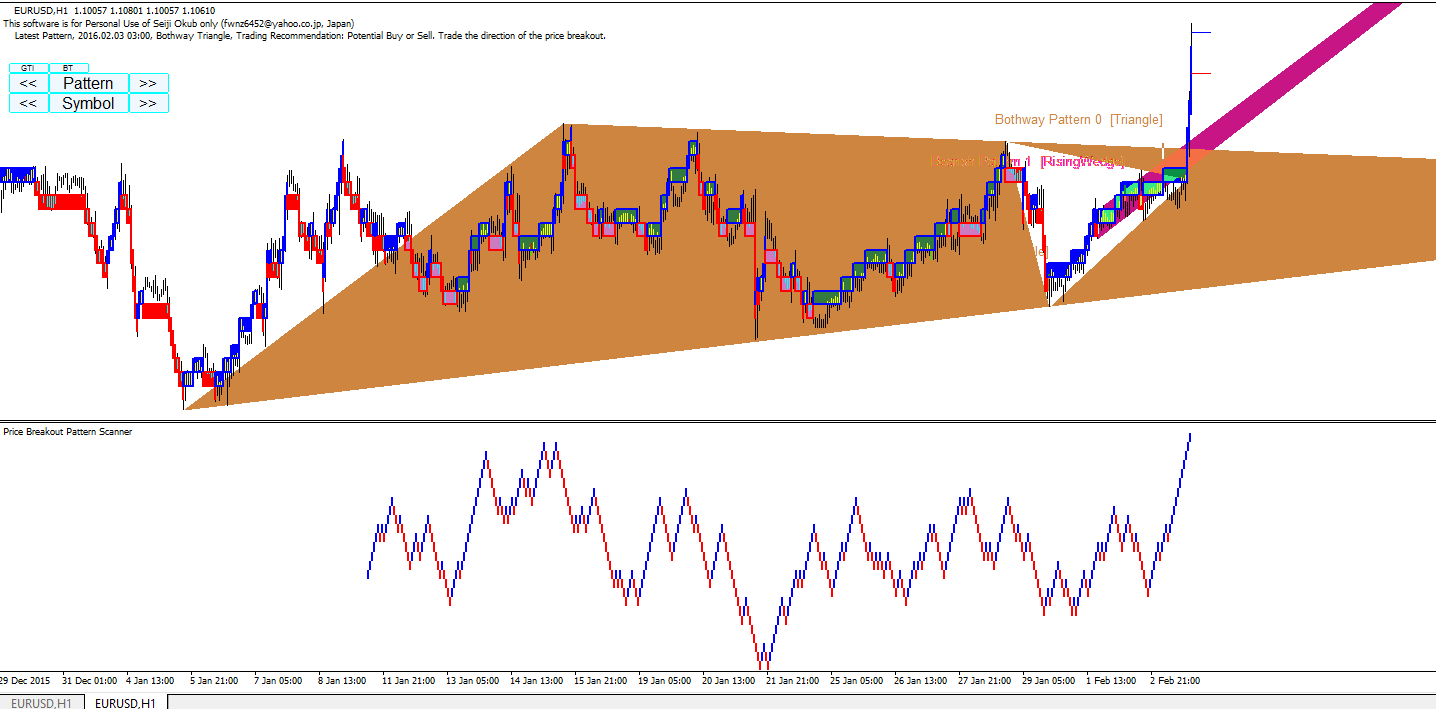
Task: Click the '4 Jan 13:00' time axis label
Action: pos(150,681)
